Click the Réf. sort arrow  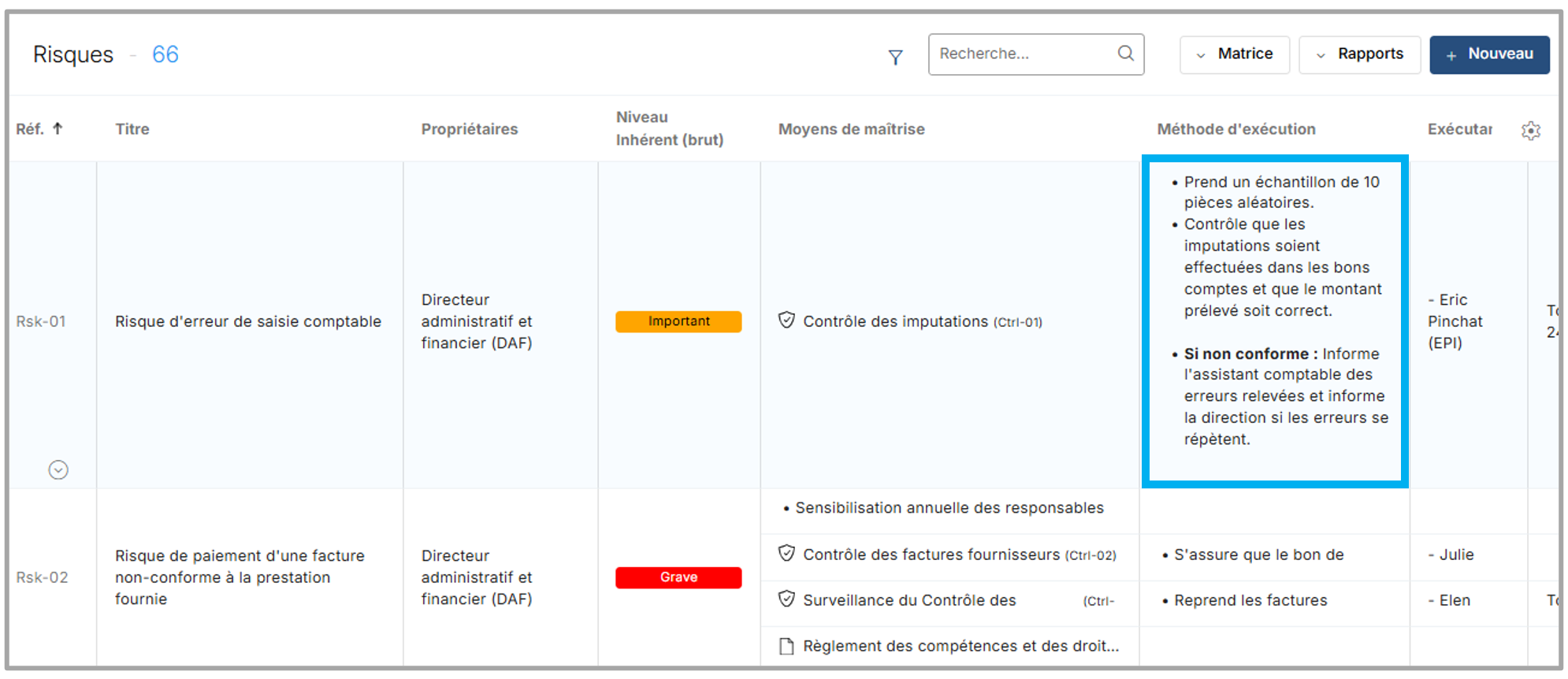coord(58,128)
